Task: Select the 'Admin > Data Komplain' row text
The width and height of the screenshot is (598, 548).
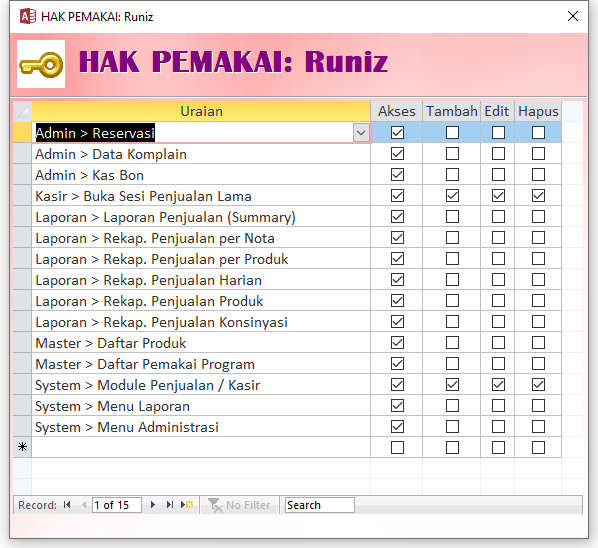Action: 111,154
